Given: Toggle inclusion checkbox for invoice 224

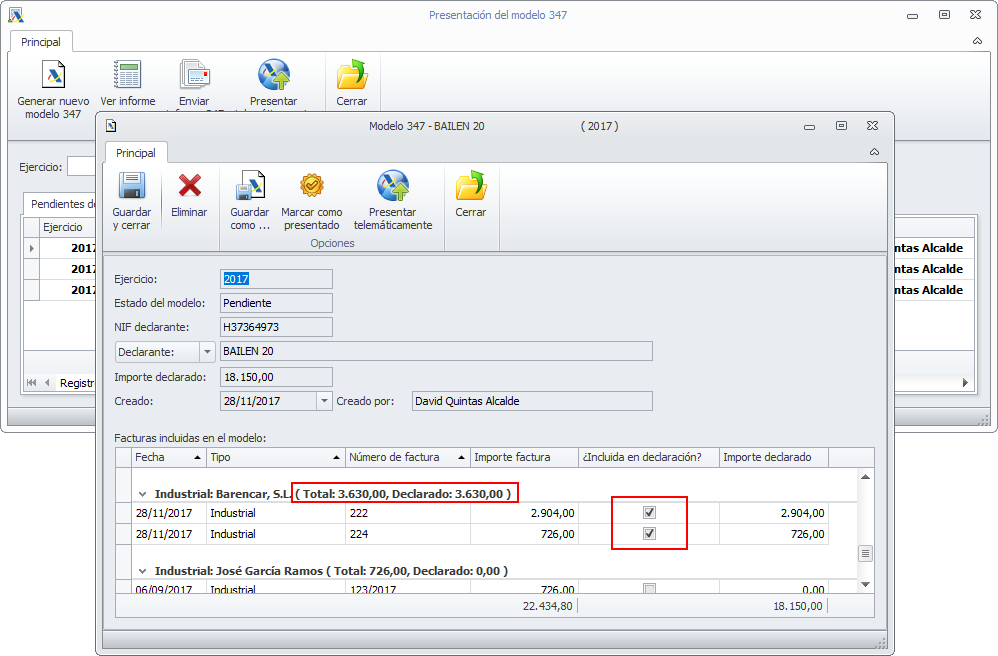Looking at the screenshot, I should 649,534.
